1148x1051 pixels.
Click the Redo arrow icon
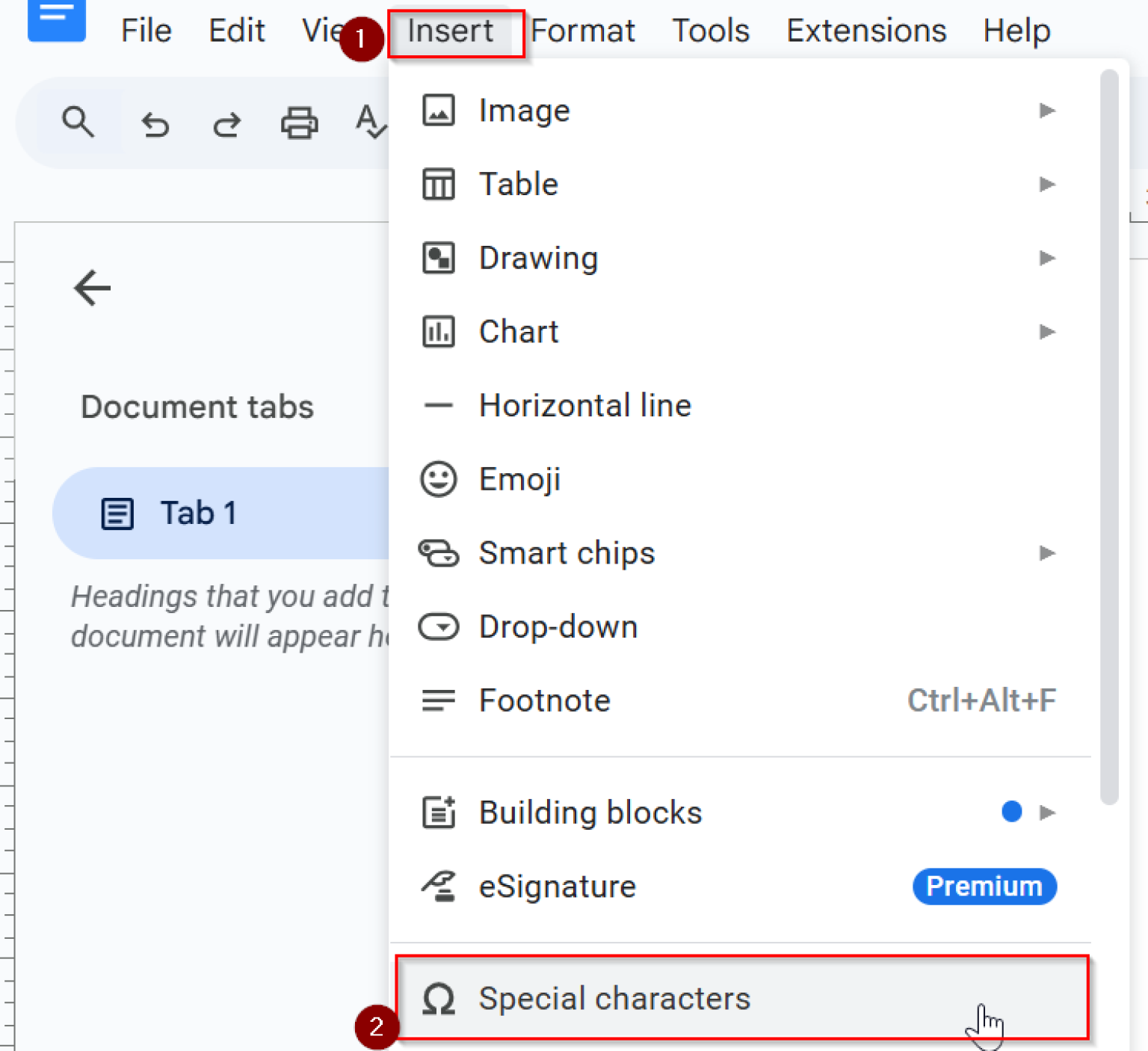coord(226,123)
